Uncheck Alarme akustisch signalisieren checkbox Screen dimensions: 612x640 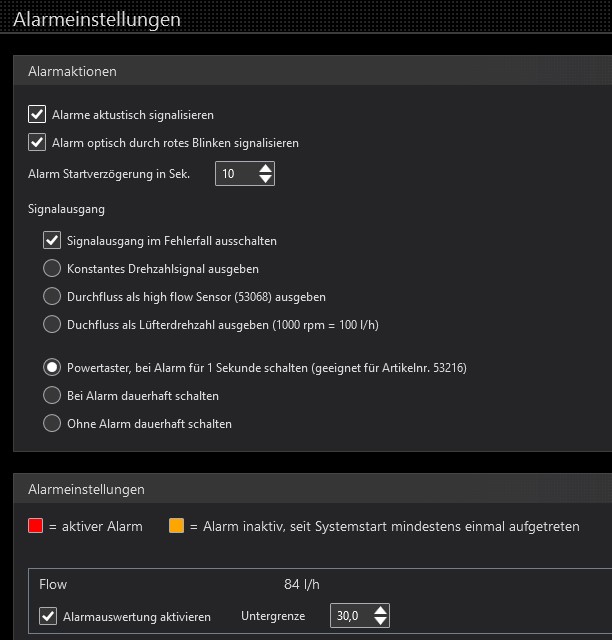click(x=38, y=115)
